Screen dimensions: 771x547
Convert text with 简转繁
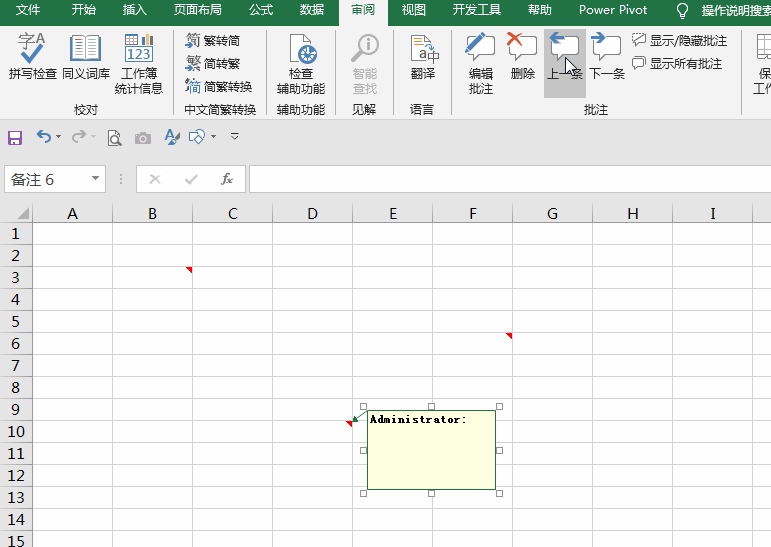pyautogui.click(x=212, y=63)
